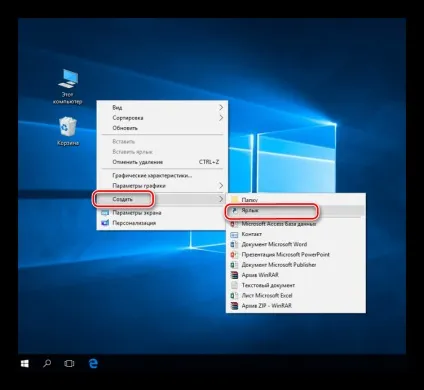424x390 pixels.
Task: Click the ZIP archive icon beside Архив ZIP - WinRAR
Action: point(235,306)
